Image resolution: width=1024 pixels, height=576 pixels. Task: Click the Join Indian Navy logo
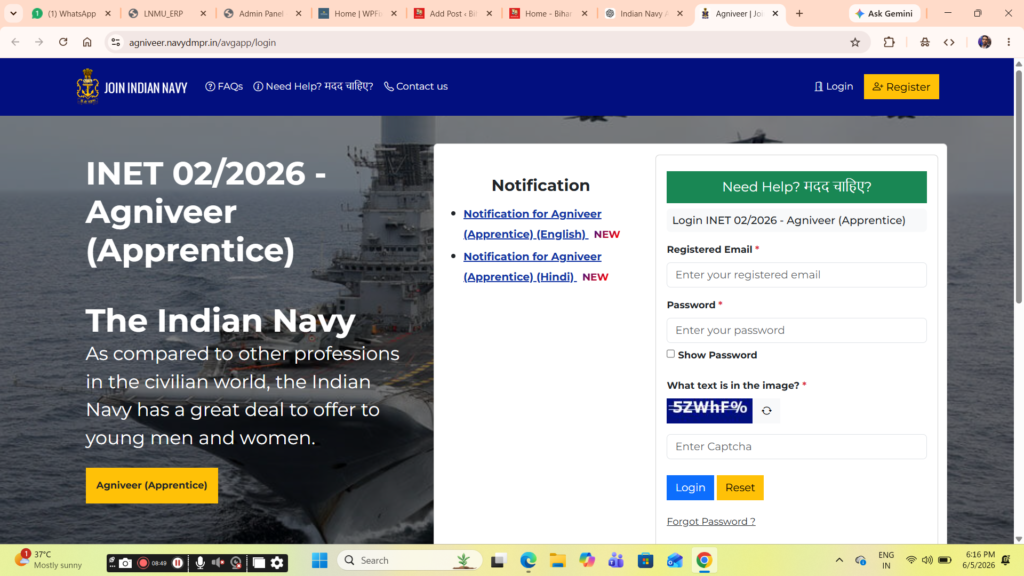tap(132, 86)
